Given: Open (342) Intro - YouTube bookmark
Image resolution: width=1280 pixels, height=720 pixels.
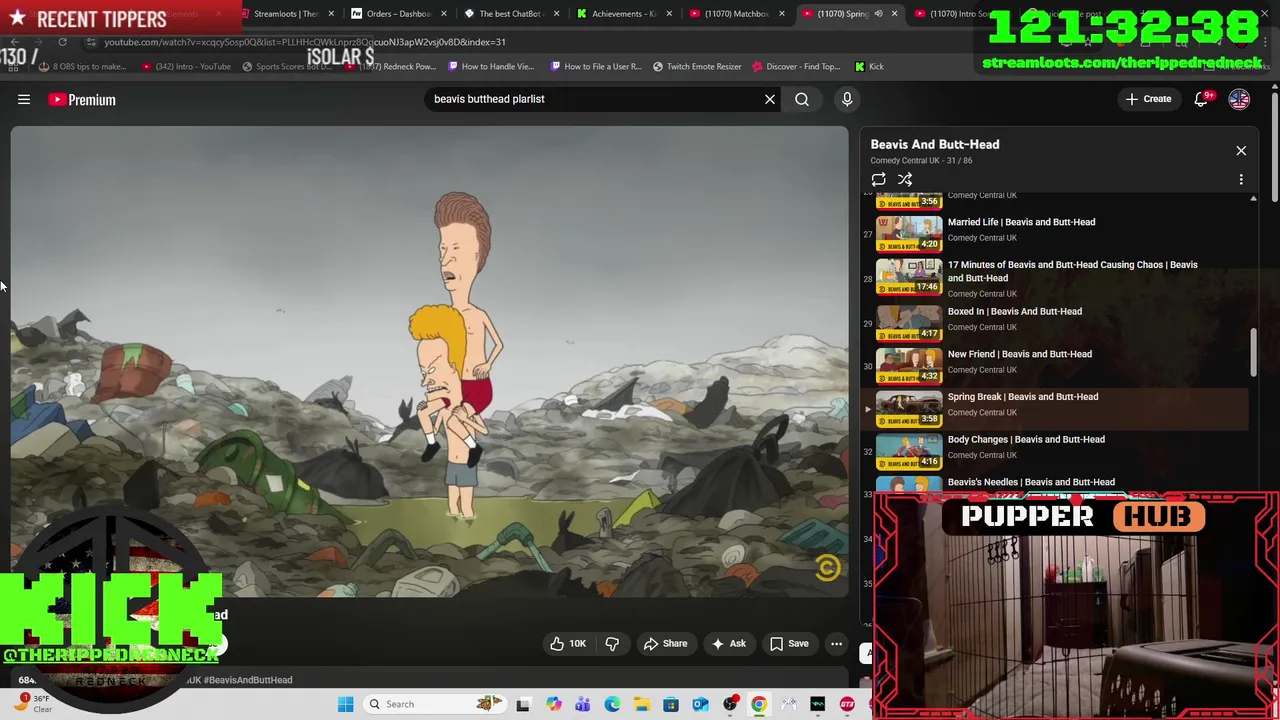Looking at the screenshot, I should pos(186,67).
